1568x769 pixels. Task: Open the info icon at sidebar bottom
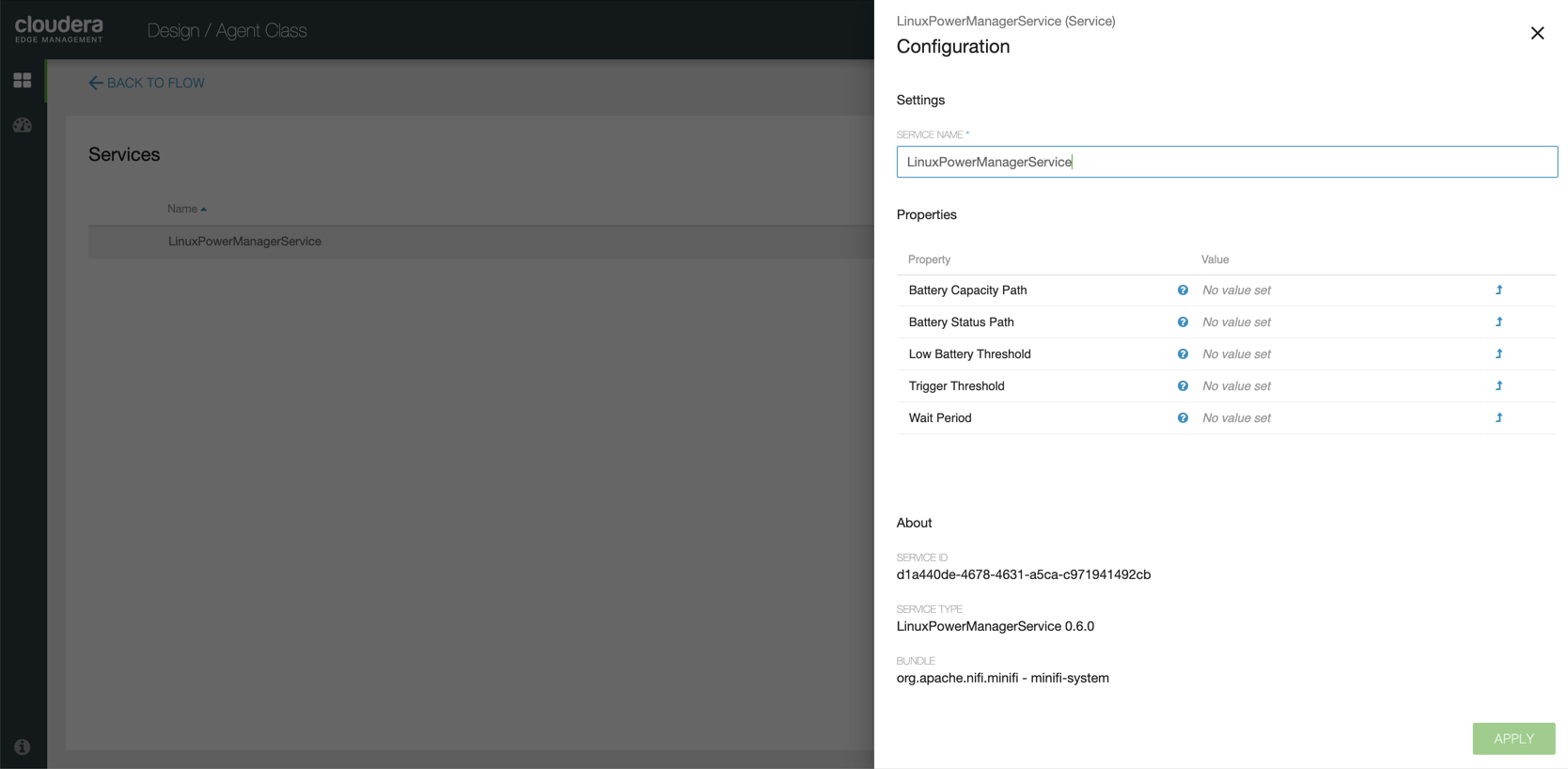tap(23, 747)
